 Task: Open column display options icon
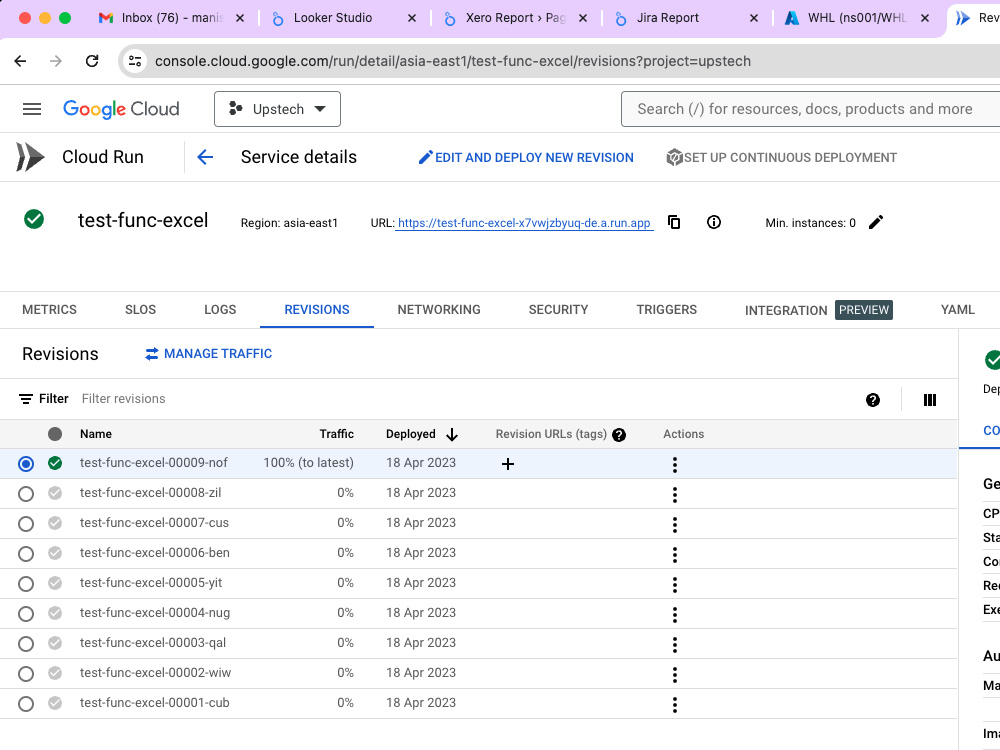930,400
